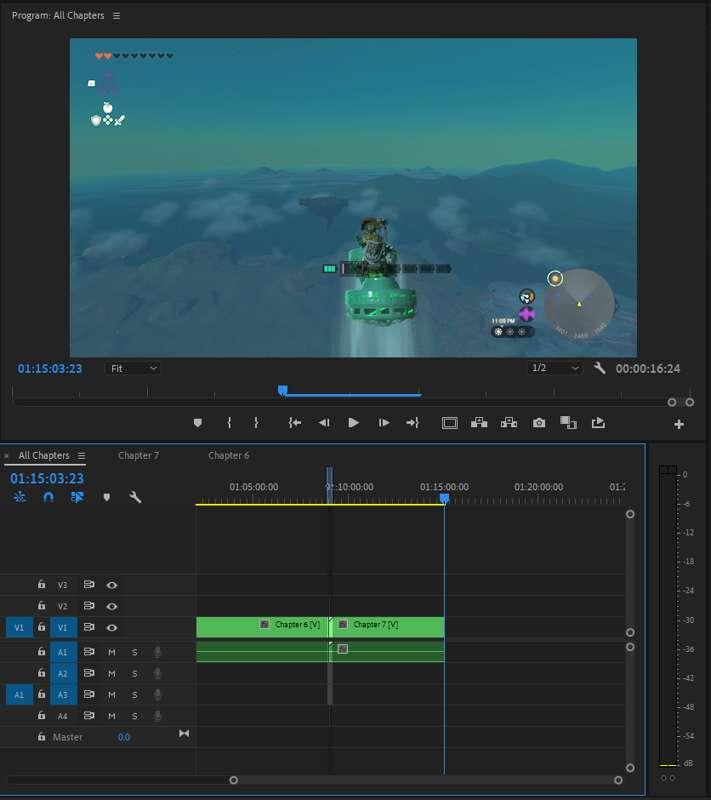Toggle sync lock on V1
711x800 pixels.
(x=89, y=628)
